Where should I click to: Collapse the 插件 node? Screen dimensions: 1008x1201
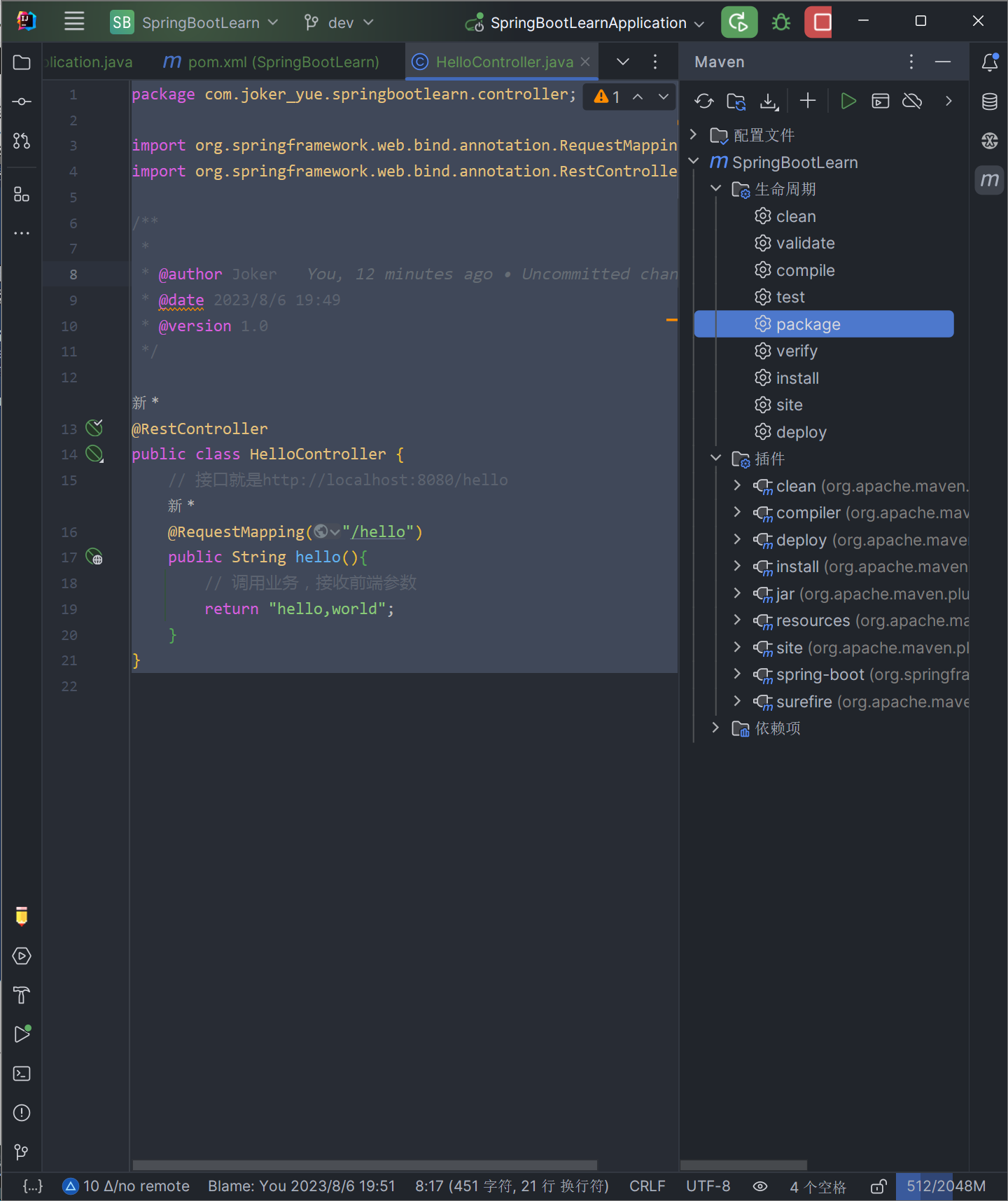tap(715, 458)
